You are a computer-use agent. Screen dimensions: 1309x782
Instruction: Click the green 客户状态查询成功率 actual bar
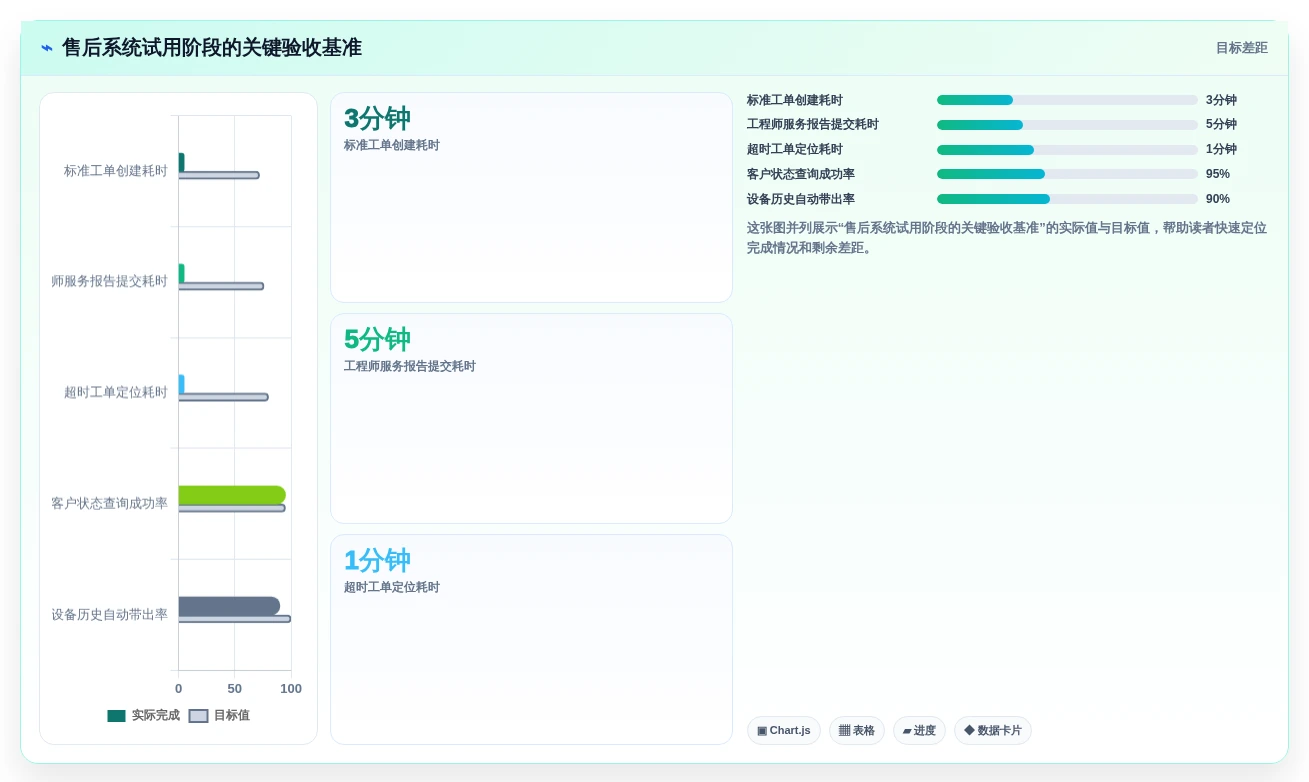pyautogui.click(x=232, y=495)
